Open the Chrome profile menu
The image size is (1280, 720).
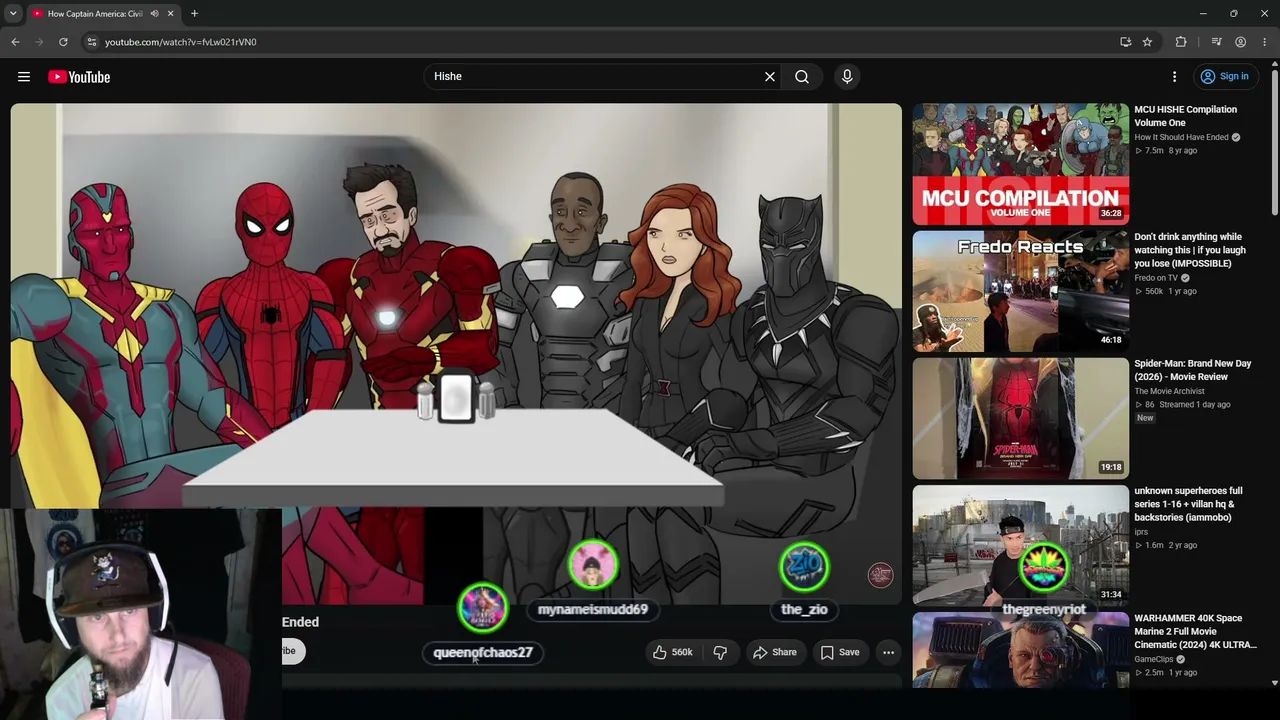(1240, 42)
